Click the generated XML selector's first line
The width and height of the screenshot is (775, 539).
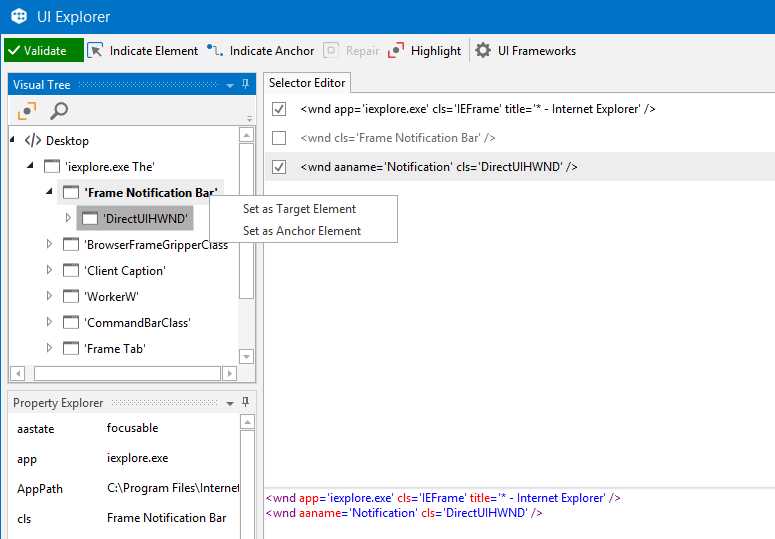(x=443, y=498)
